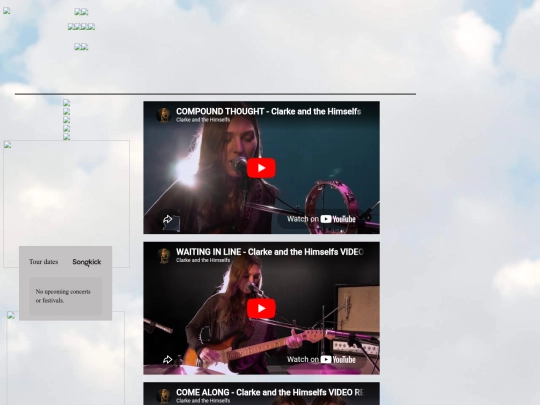Image resolution: width=540 pixels, height=405 pixels.
Task: Open the COMPOUND THOUGHT video title link
Action: 268,112
